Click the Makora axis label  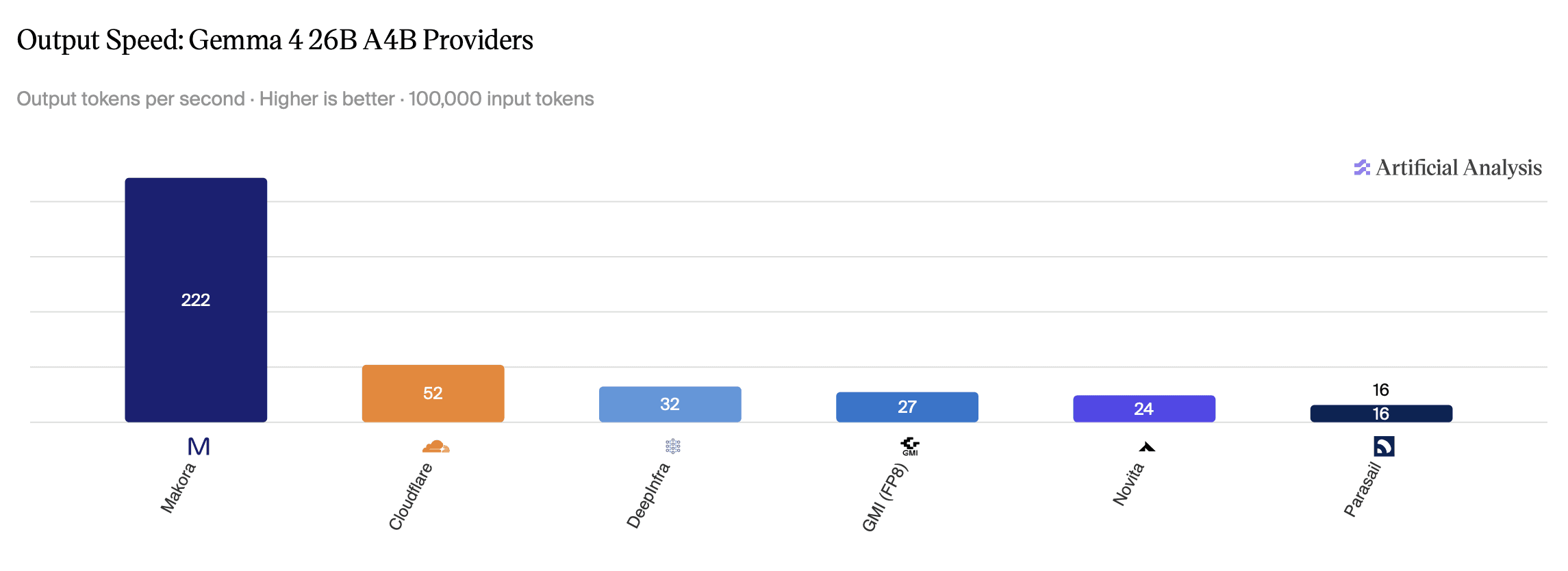click(x=178, y=488)
